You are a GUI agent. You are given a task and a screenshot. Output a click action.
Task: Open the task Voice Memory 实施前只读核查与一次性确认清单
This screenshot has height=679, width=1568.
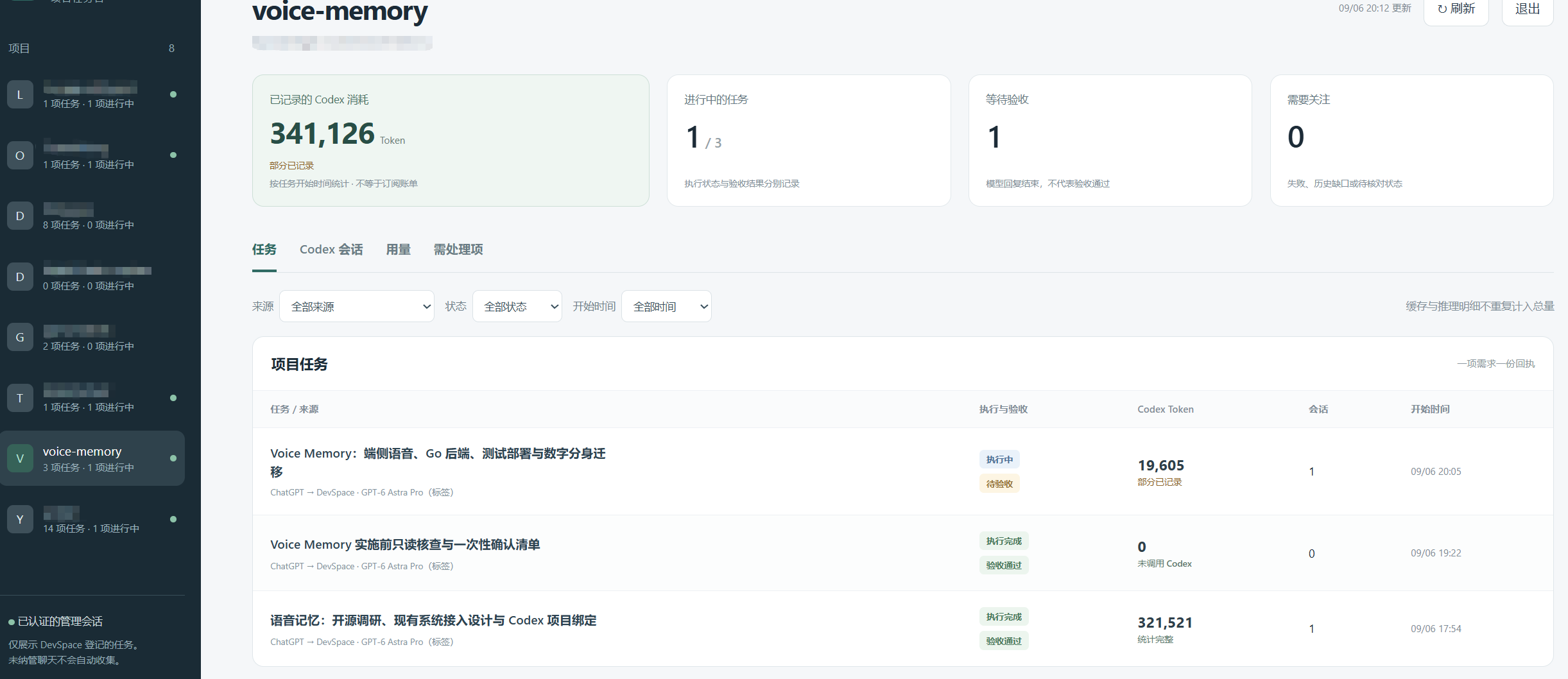point(405,545)
